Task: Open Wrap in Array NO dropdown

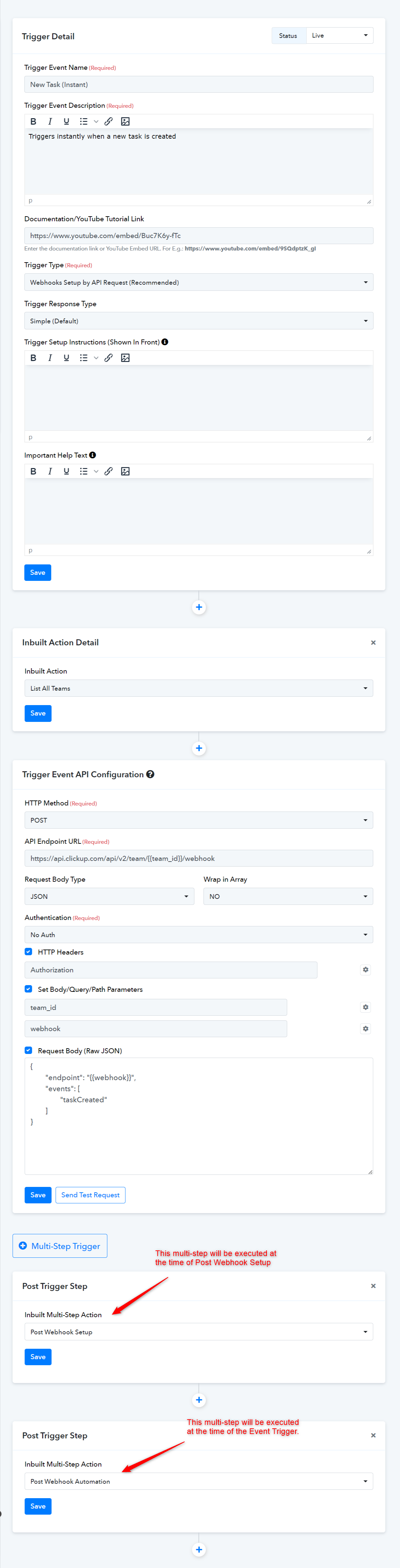Action: [x=288, y=896]
